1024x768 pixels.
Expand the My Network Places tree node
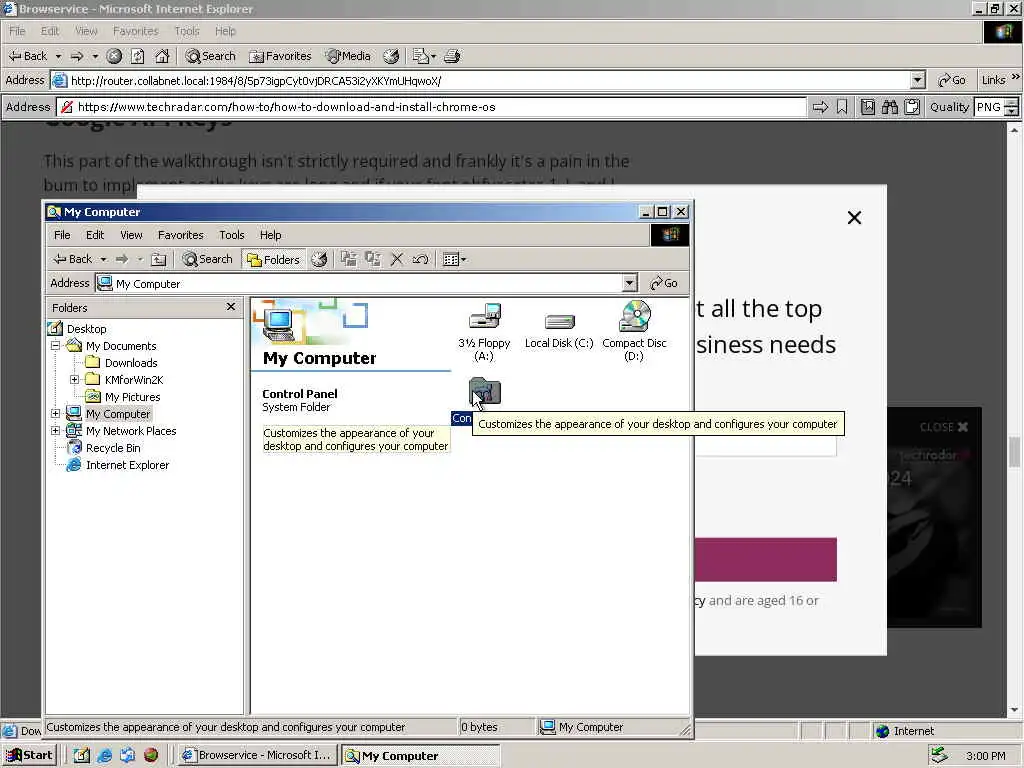[56, 430]
